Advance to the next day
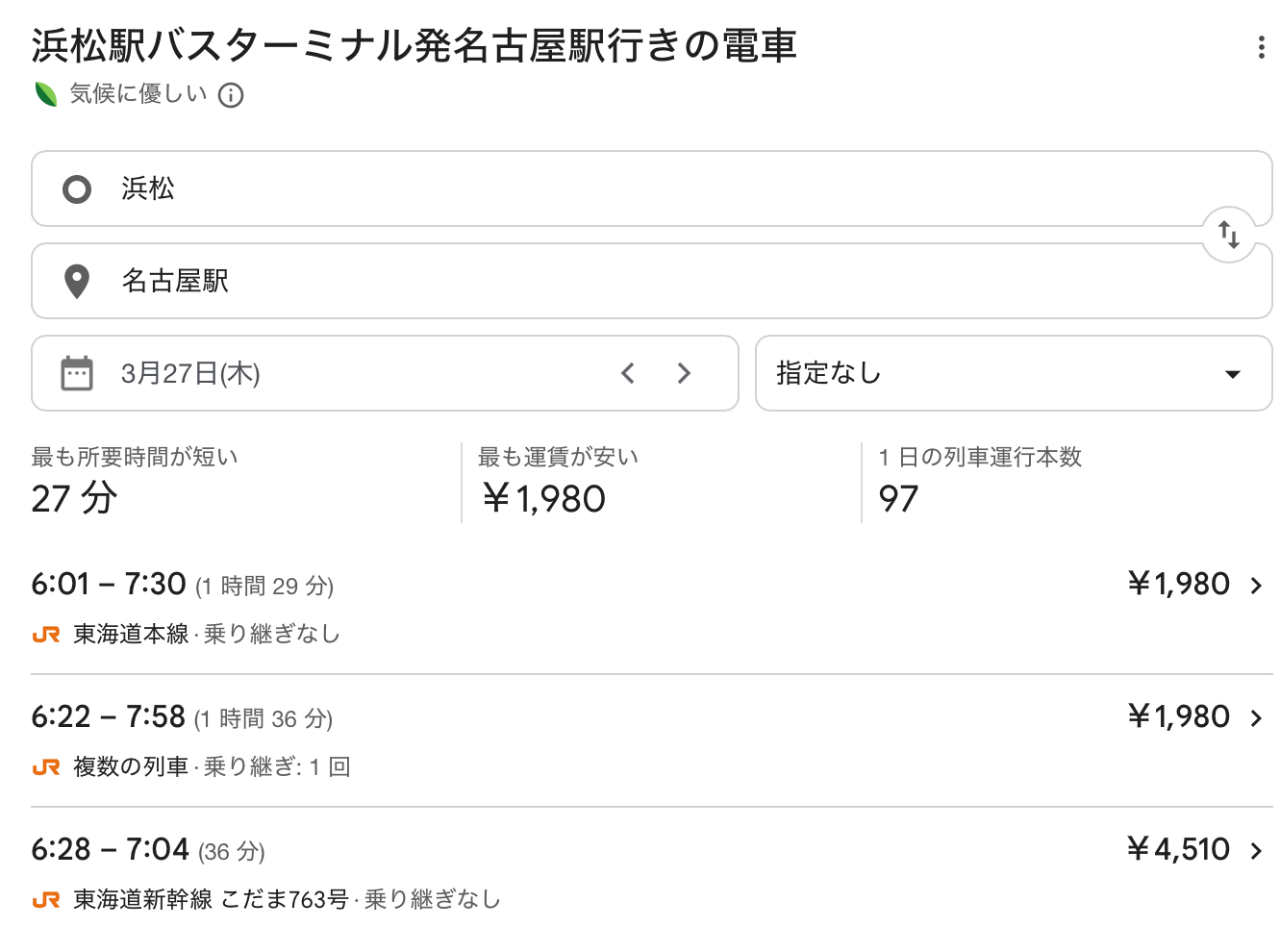 (684, 373)
